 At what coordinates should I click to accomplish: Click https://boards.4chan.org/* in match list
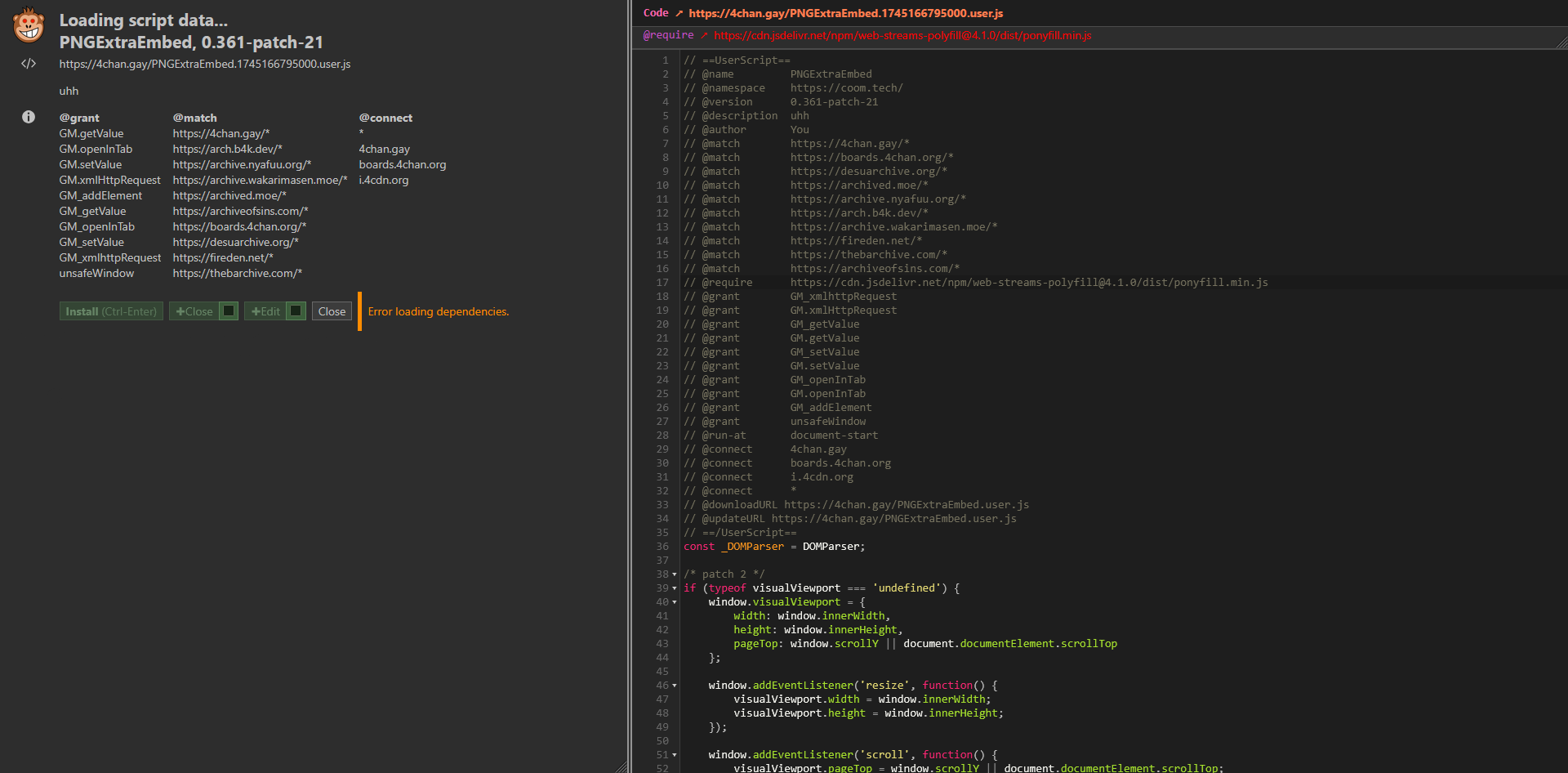click(239, 226)
